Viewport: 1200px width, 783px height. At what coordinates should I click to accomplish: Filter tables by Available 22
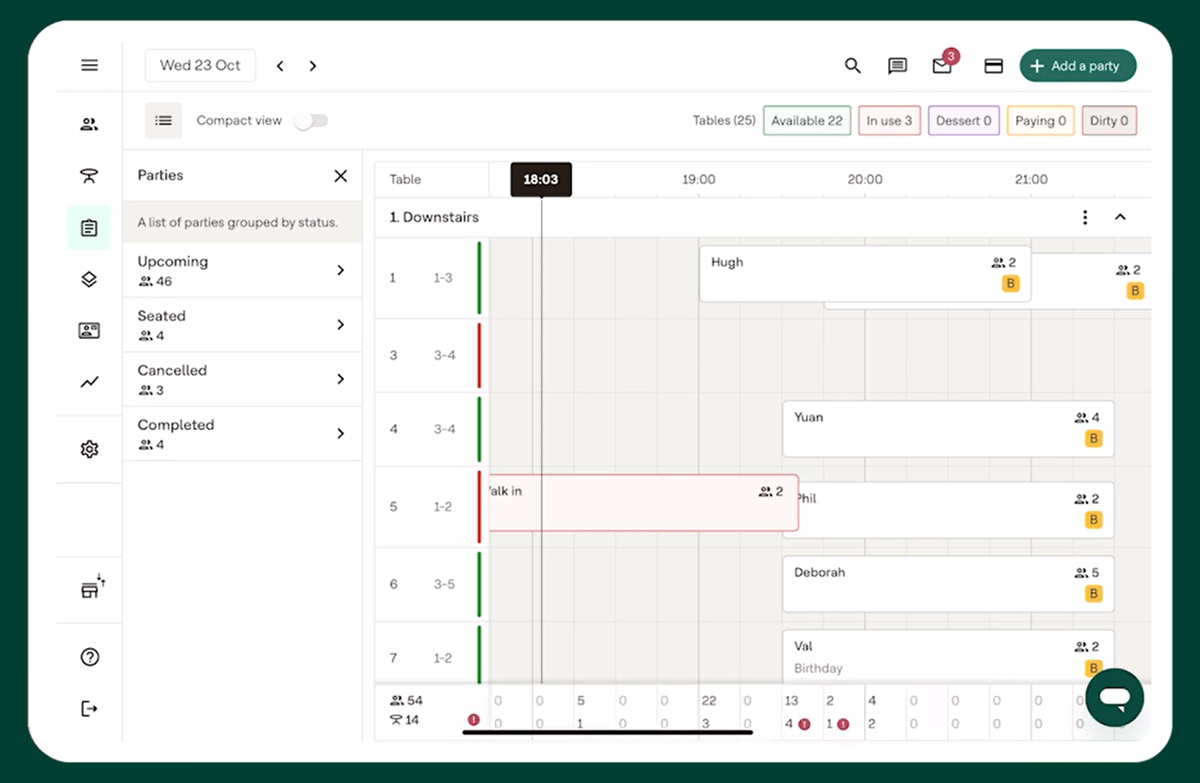(x=806, y=119)
